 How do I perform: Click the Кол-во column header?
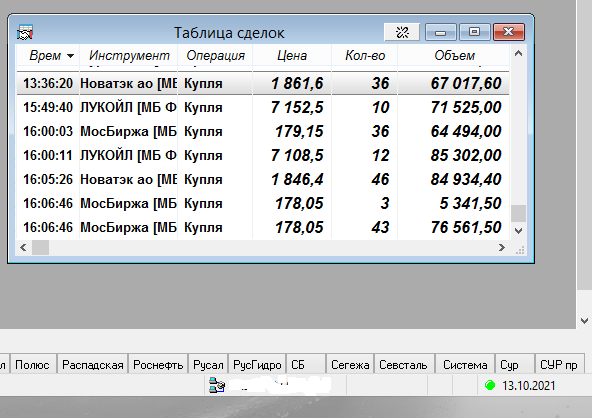(365, 56)
